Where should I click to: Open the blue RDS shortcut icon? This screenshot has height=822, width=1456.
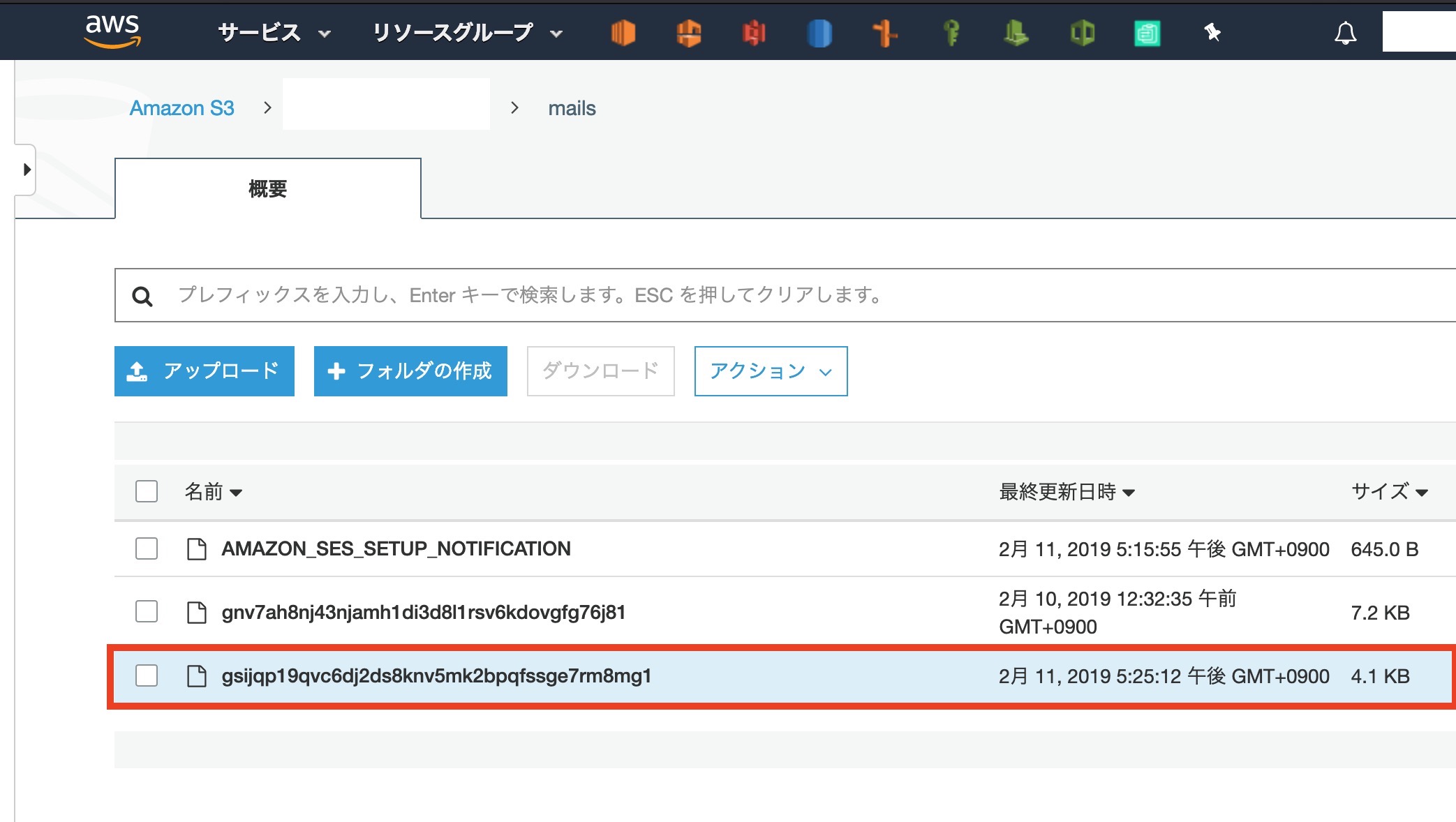819,33
